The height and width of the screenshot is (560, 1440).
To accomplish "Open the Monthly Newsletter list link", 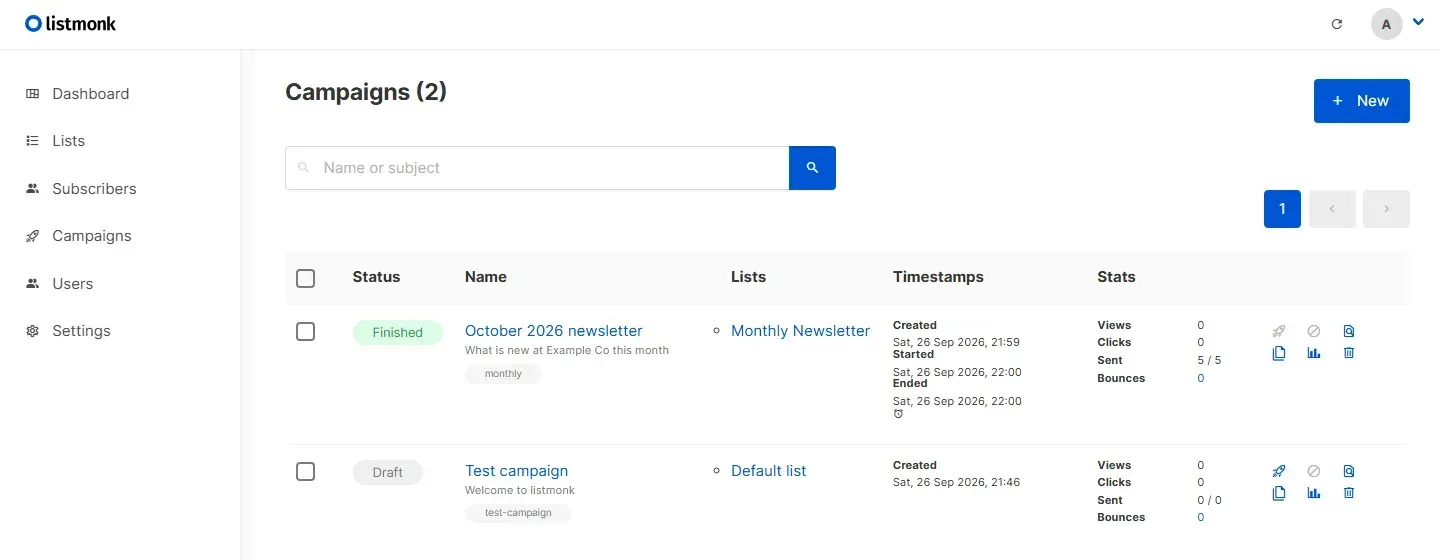I will click(800, 331).
